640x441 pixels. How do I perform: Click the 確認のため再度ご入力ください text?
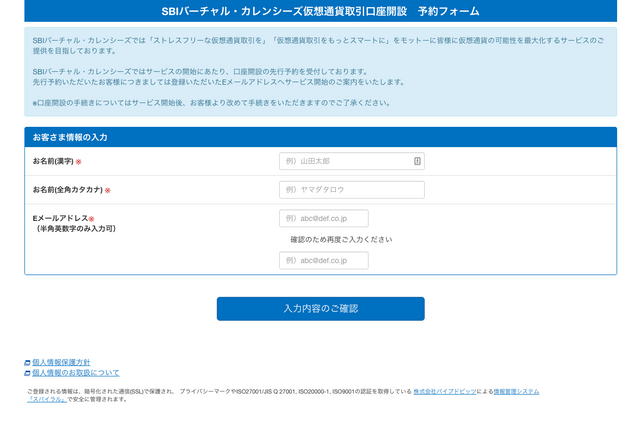[x=341, y=240]
